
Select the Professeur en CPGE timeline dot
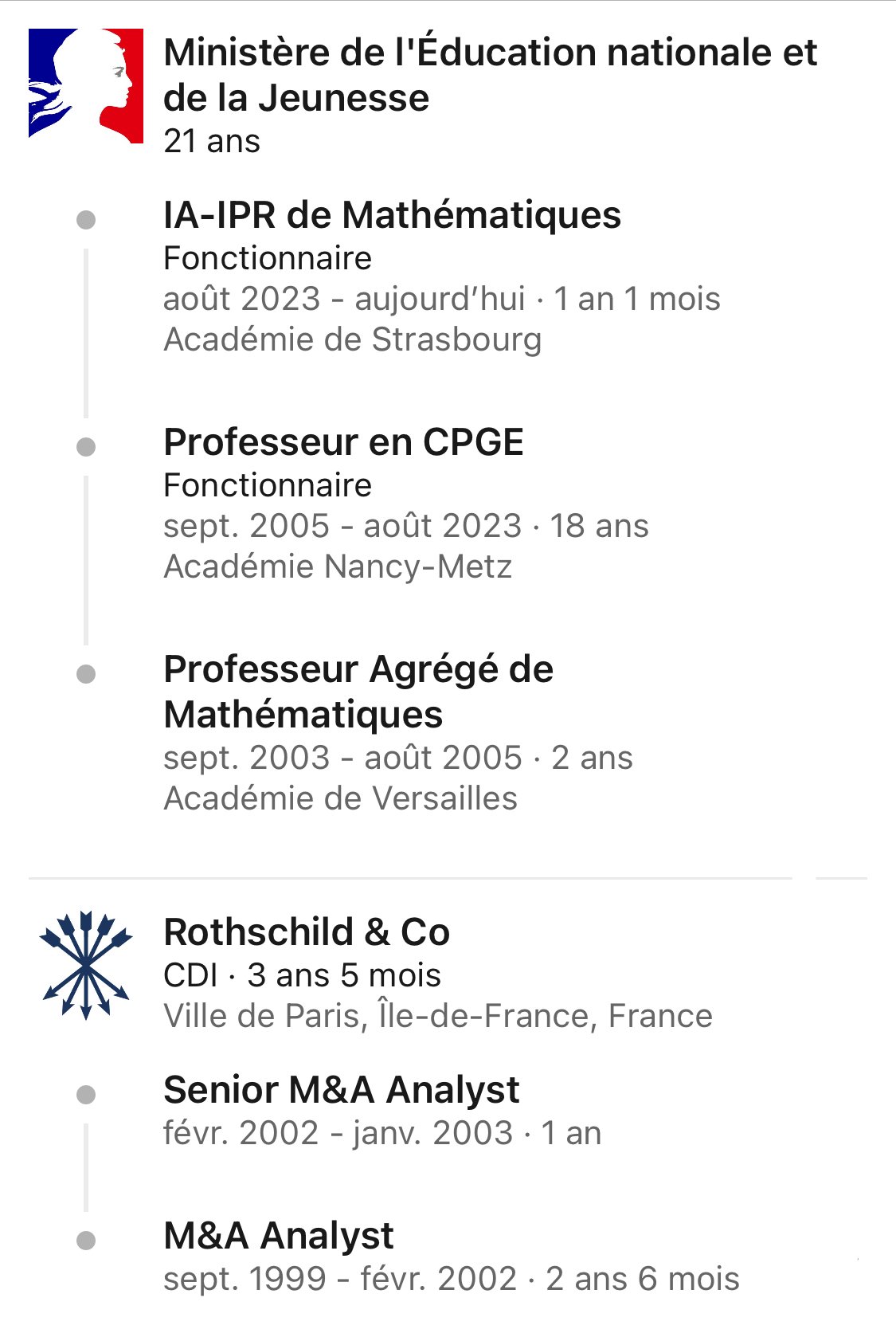tap(86, 447)
